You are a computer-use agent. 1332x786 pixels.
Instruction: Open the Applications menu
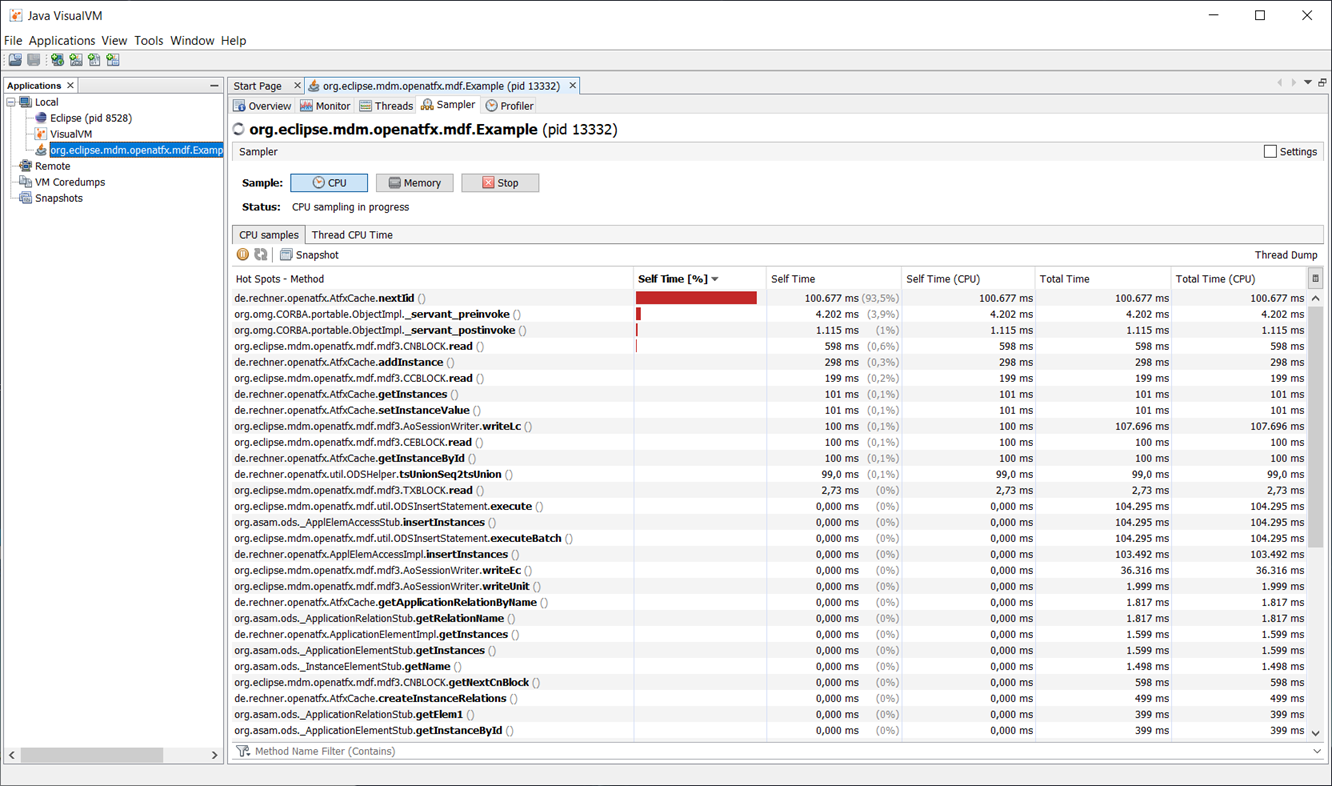[x=62, y=41]
